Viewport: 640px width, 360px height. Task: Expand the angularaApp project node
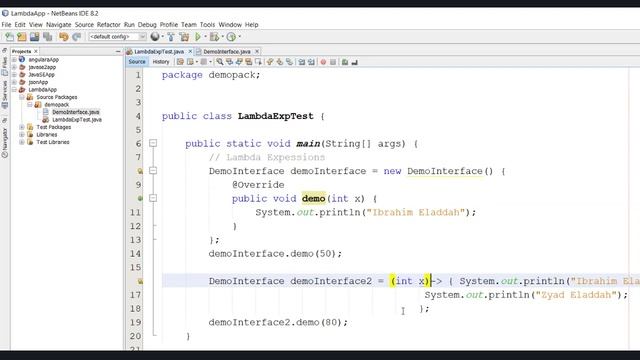click(x=14, y=60)
